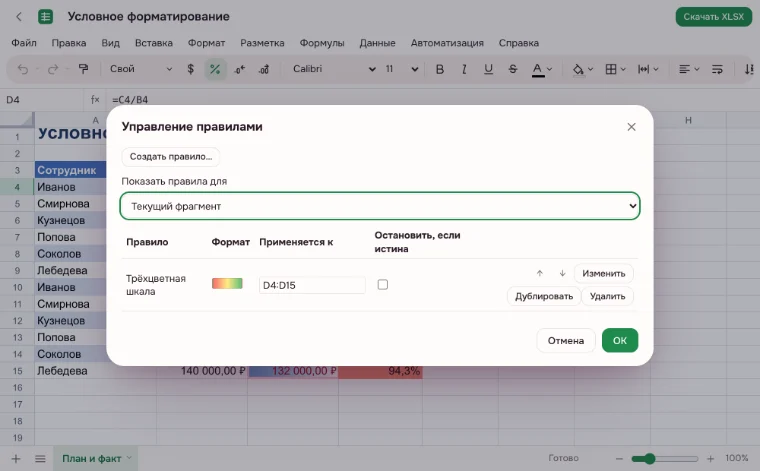Click the fx function icon
Viewport: 760px width, 471px height.
coord(95,99)
